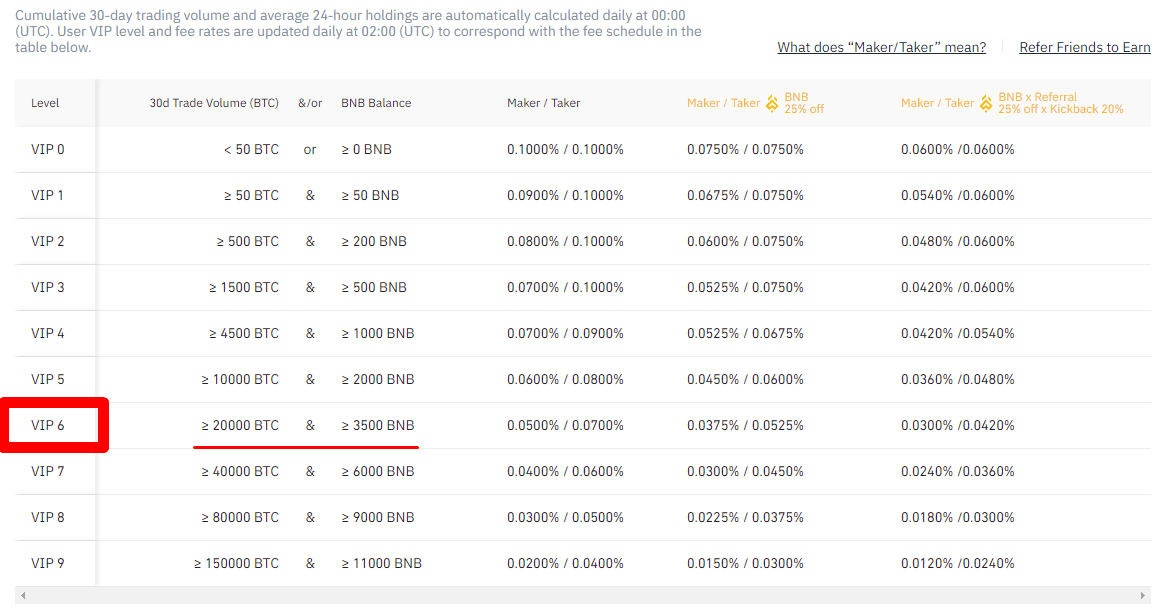Click the ≥ 20000 BTC volume cell
The height and width of the screenshot is (612, 1166).
point(240,425)
